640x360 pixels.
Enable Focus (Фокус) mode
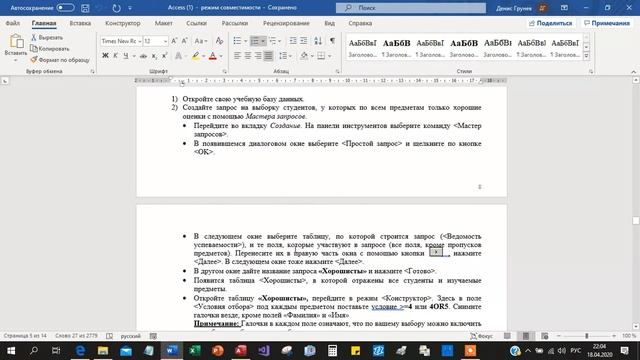point(482,336)
